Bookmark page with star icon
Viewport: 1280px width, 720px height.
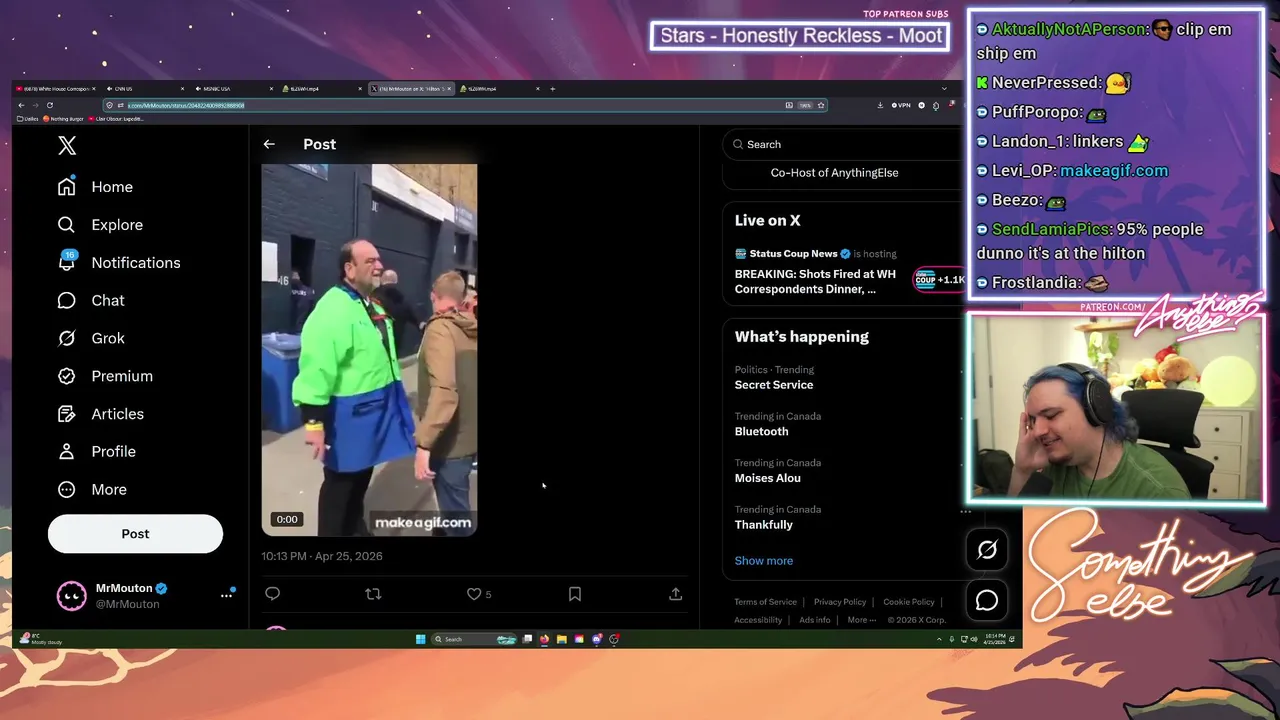(821, 105)
